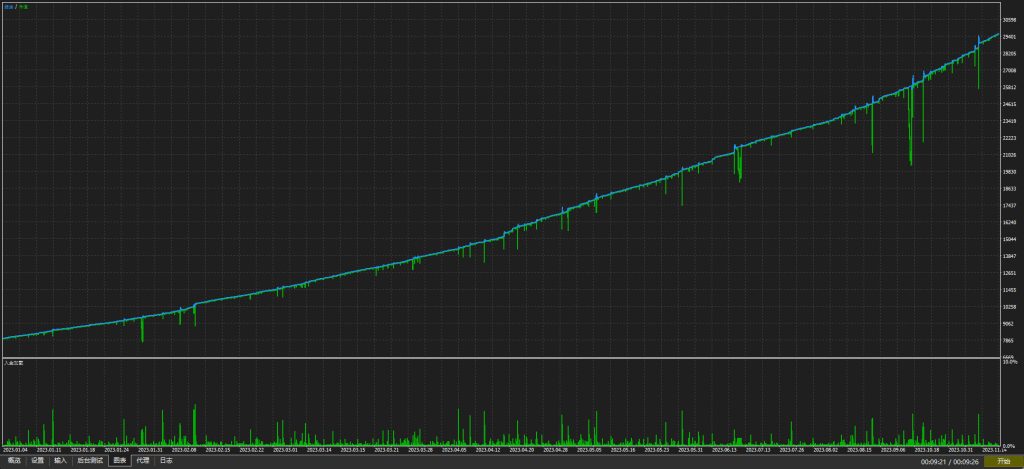The width and height of the screenshot is (1024, 469).
Task: Click the active 图表 tab
Action: click(x=120, y=461)
